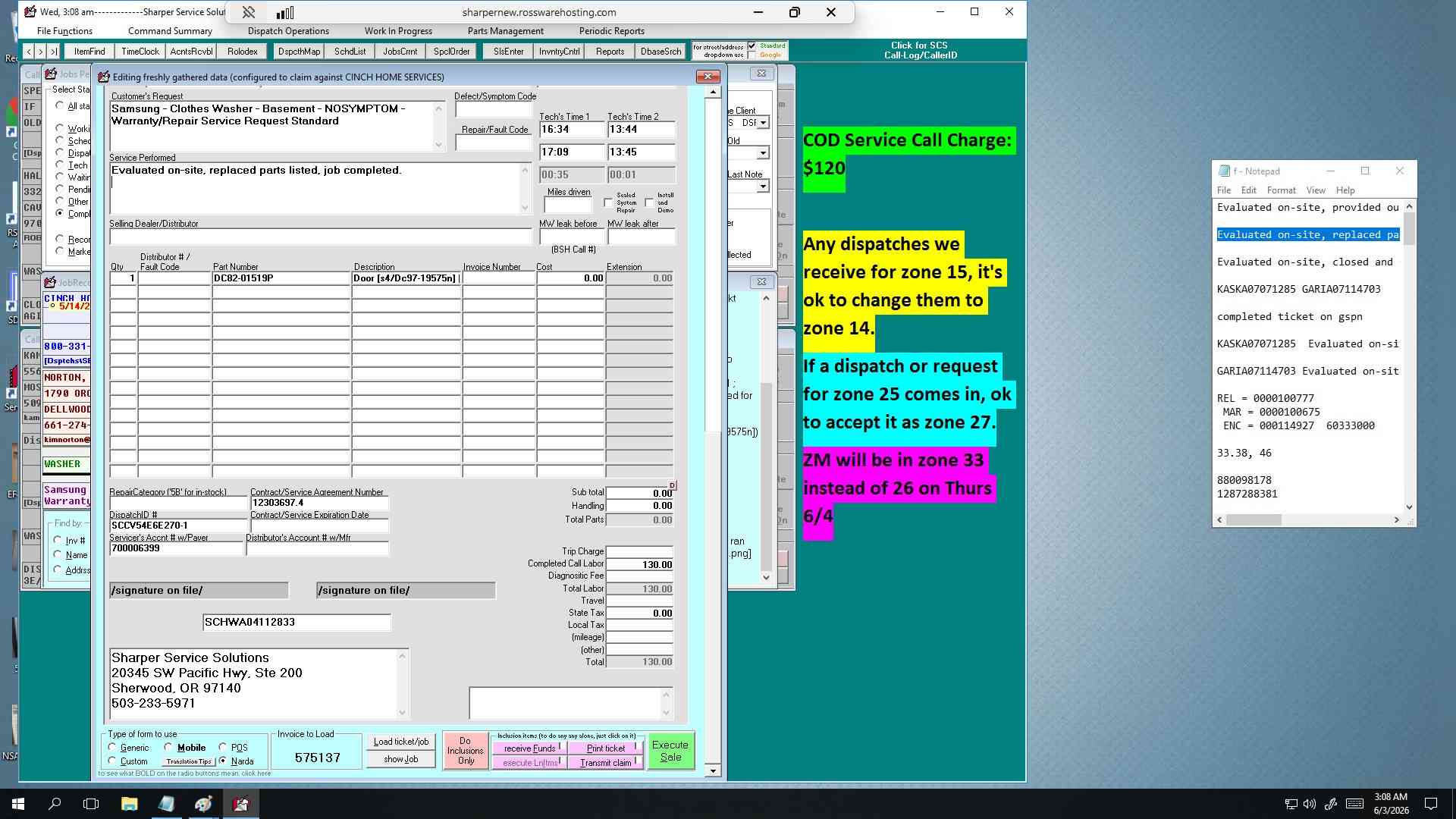The width and height of the screenshot is (1456, 819).
Task: Open File Explorer from the taskbar
Action: [129, 804]
